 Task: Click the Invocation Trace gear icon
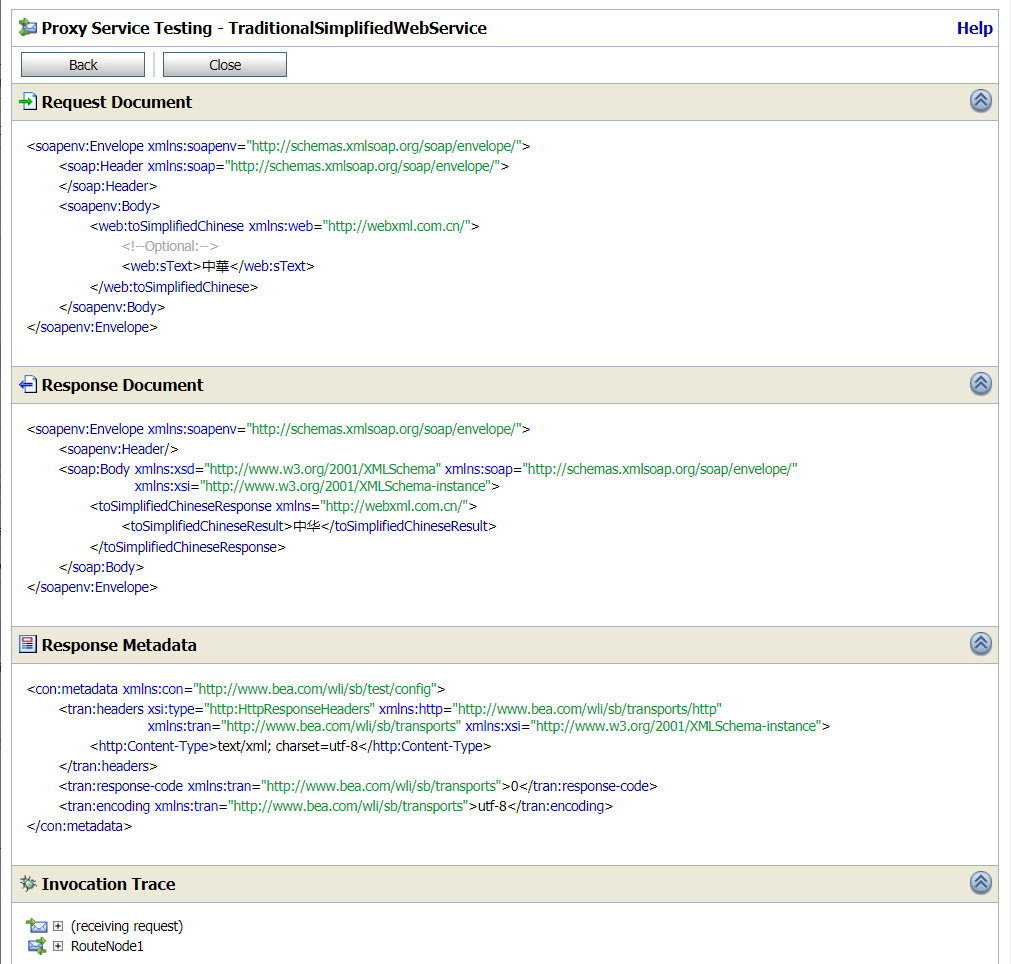(x=28, y=883)
